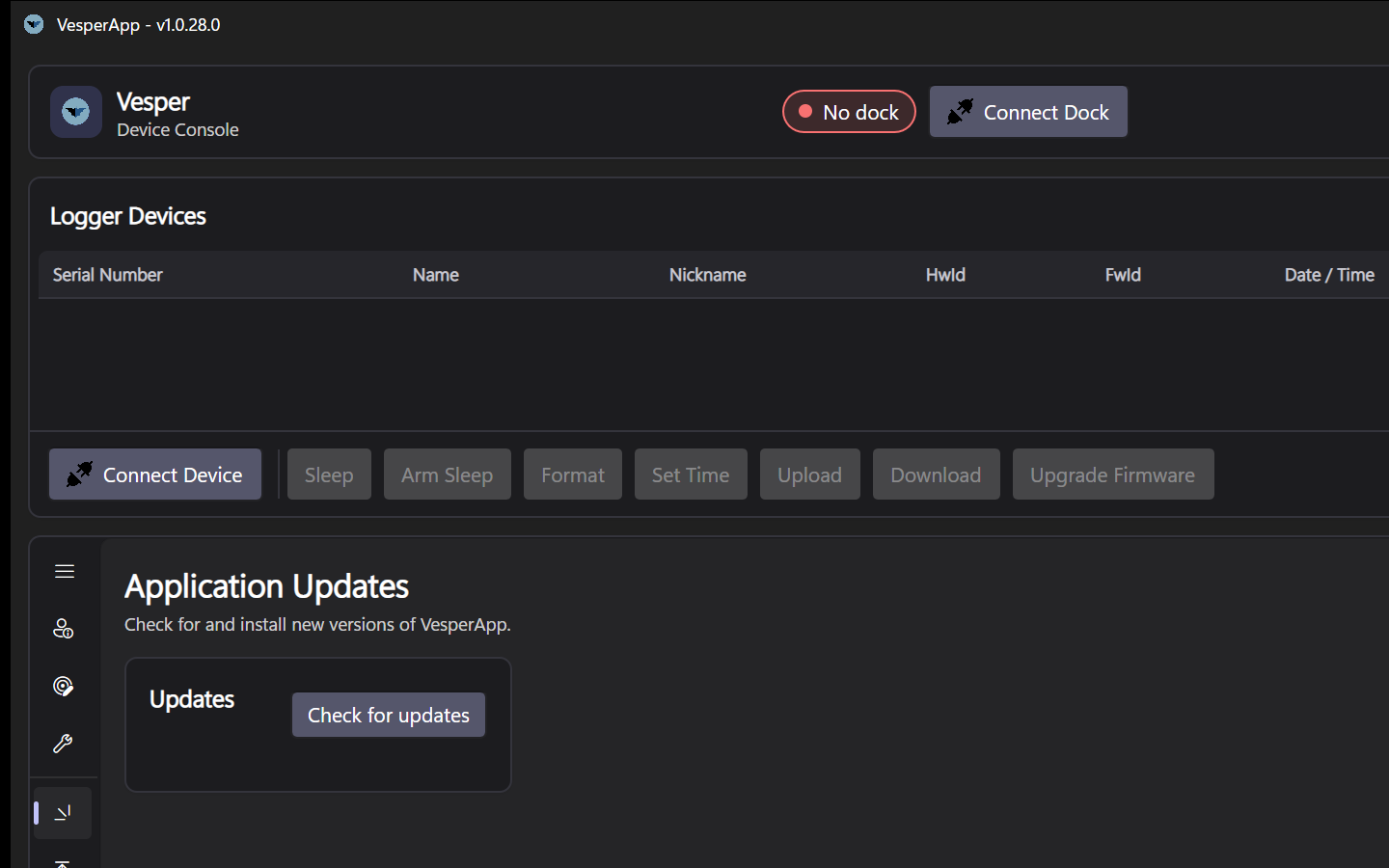The height and width of the screenshot is (868, 1389).
Task: Sort by Serial Number column header
Action: 108,275
